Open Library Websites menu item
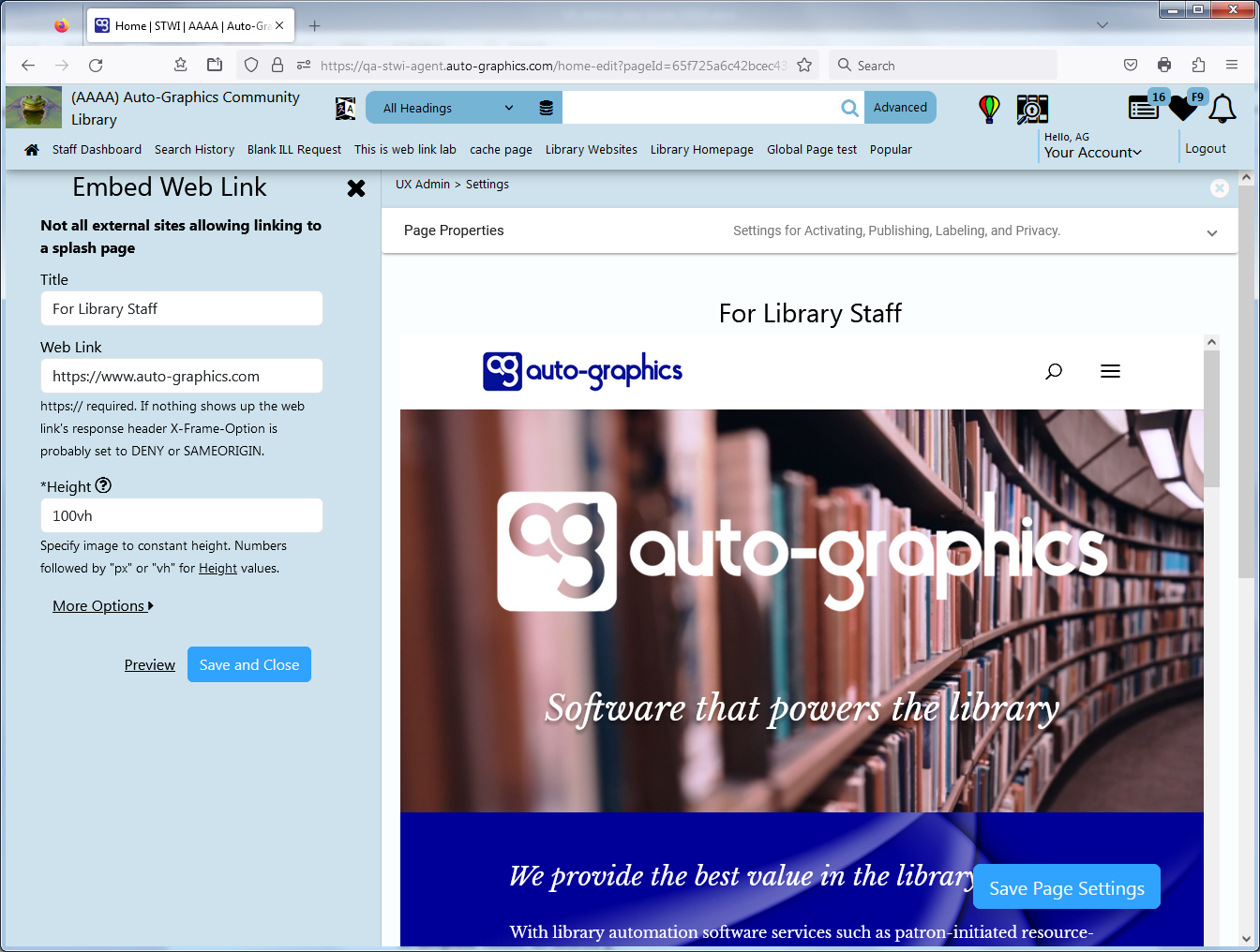The height and width of the screenshot is (952, 1260). coord(592,150)
